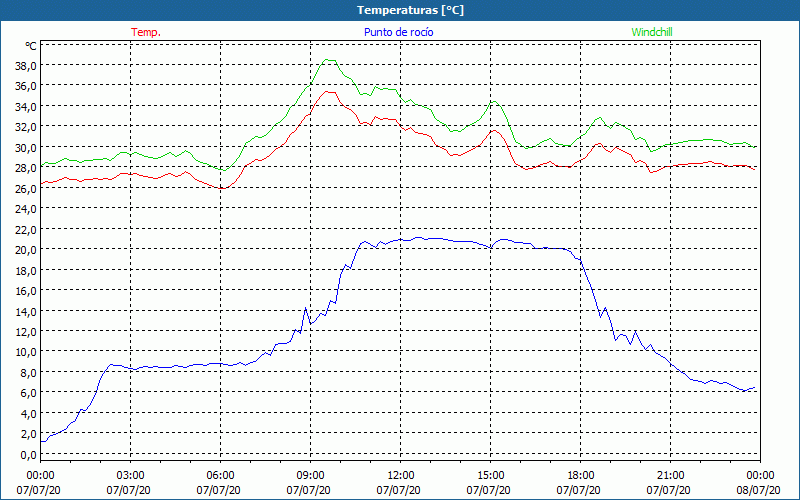Click the 8,0 y-axis value
800x500 pixels.
pyautogui.click(x=28, y=372)
